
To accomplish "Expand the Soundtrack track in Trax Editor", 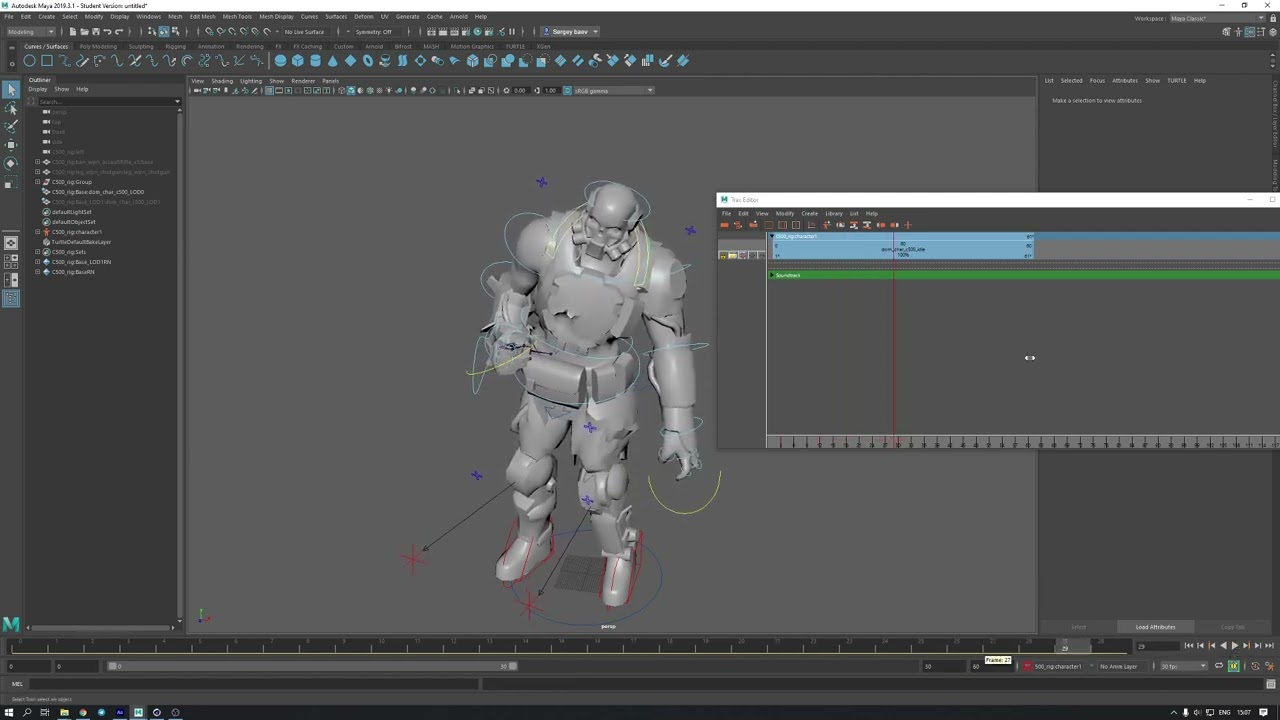I will (772, 275).
